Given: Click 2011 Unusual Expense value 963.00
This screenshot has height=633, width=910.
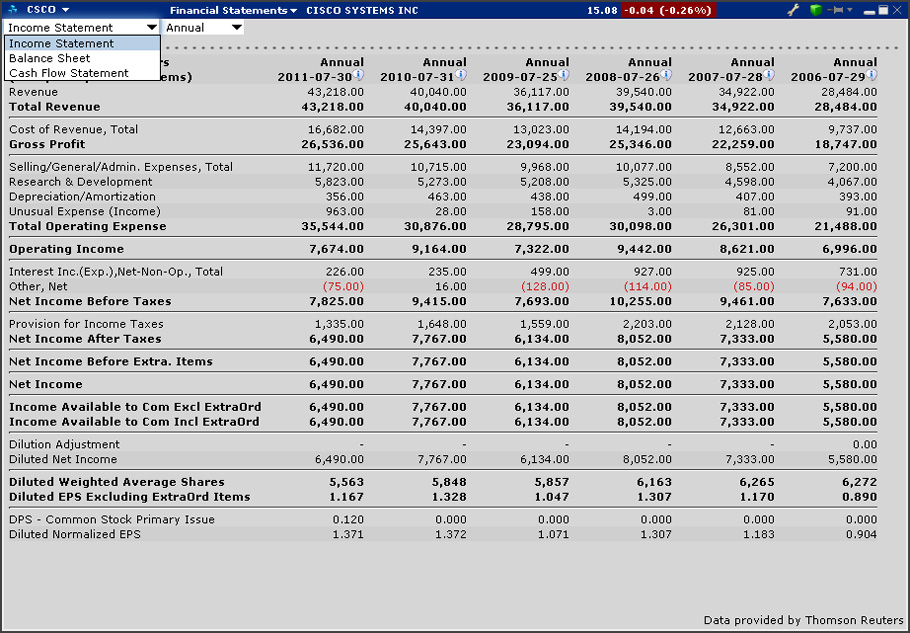Looking at the screenshot, I should click(345, 212).
